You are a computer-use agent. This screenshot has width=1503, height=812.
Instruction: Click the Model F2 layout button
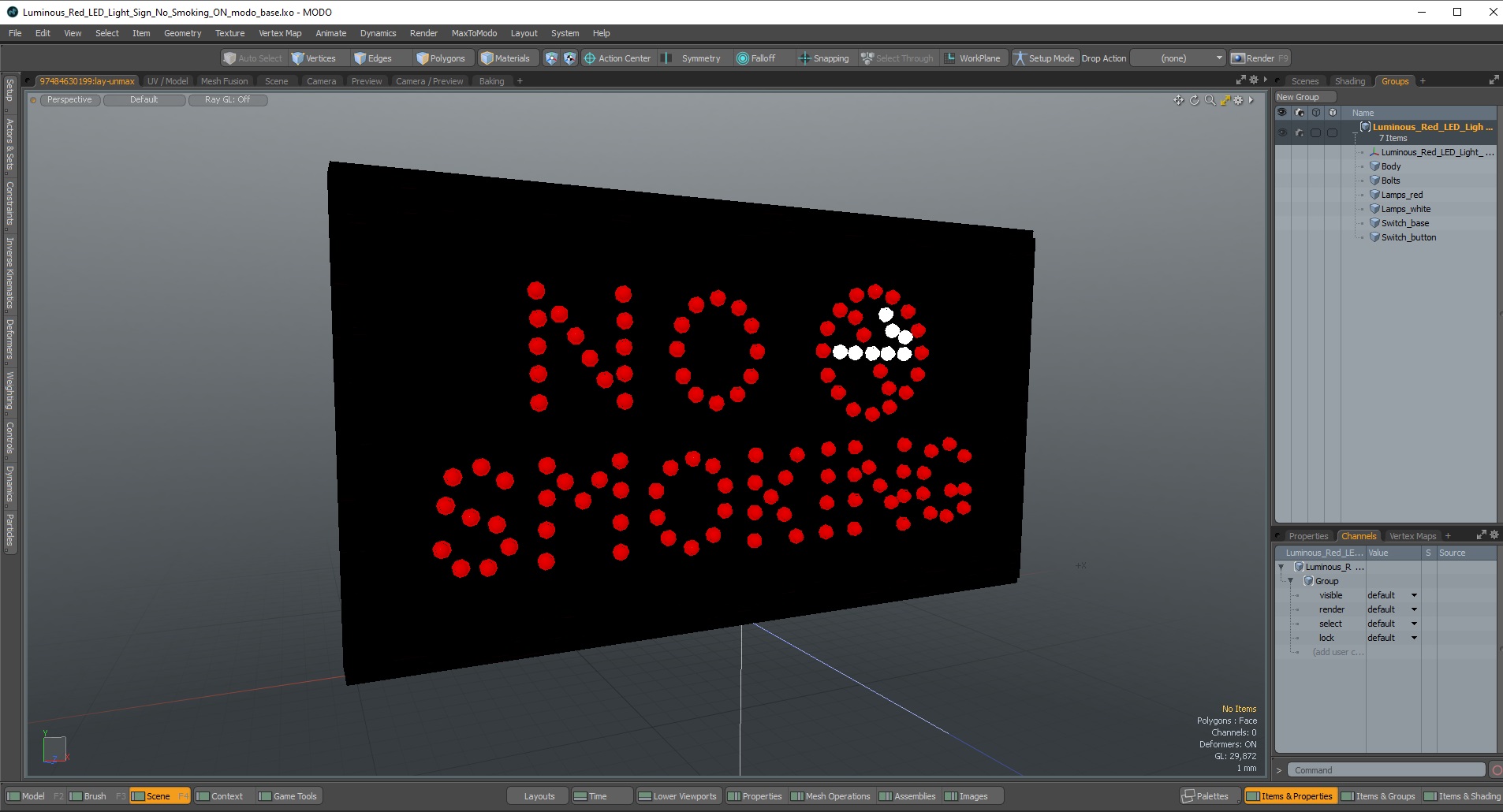point(34,796)
